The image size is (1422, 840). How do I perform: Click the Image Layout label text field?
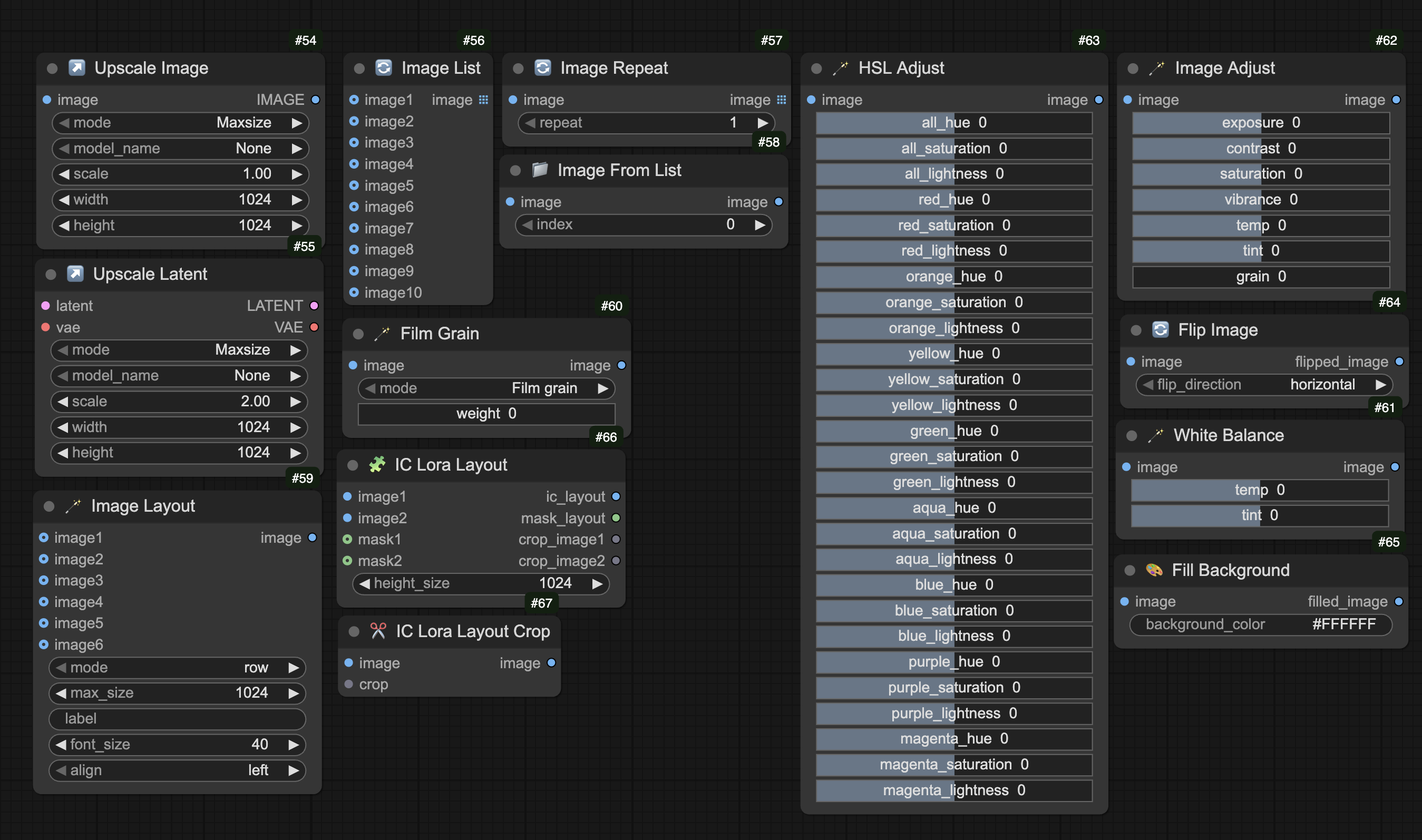click(177, 719)
